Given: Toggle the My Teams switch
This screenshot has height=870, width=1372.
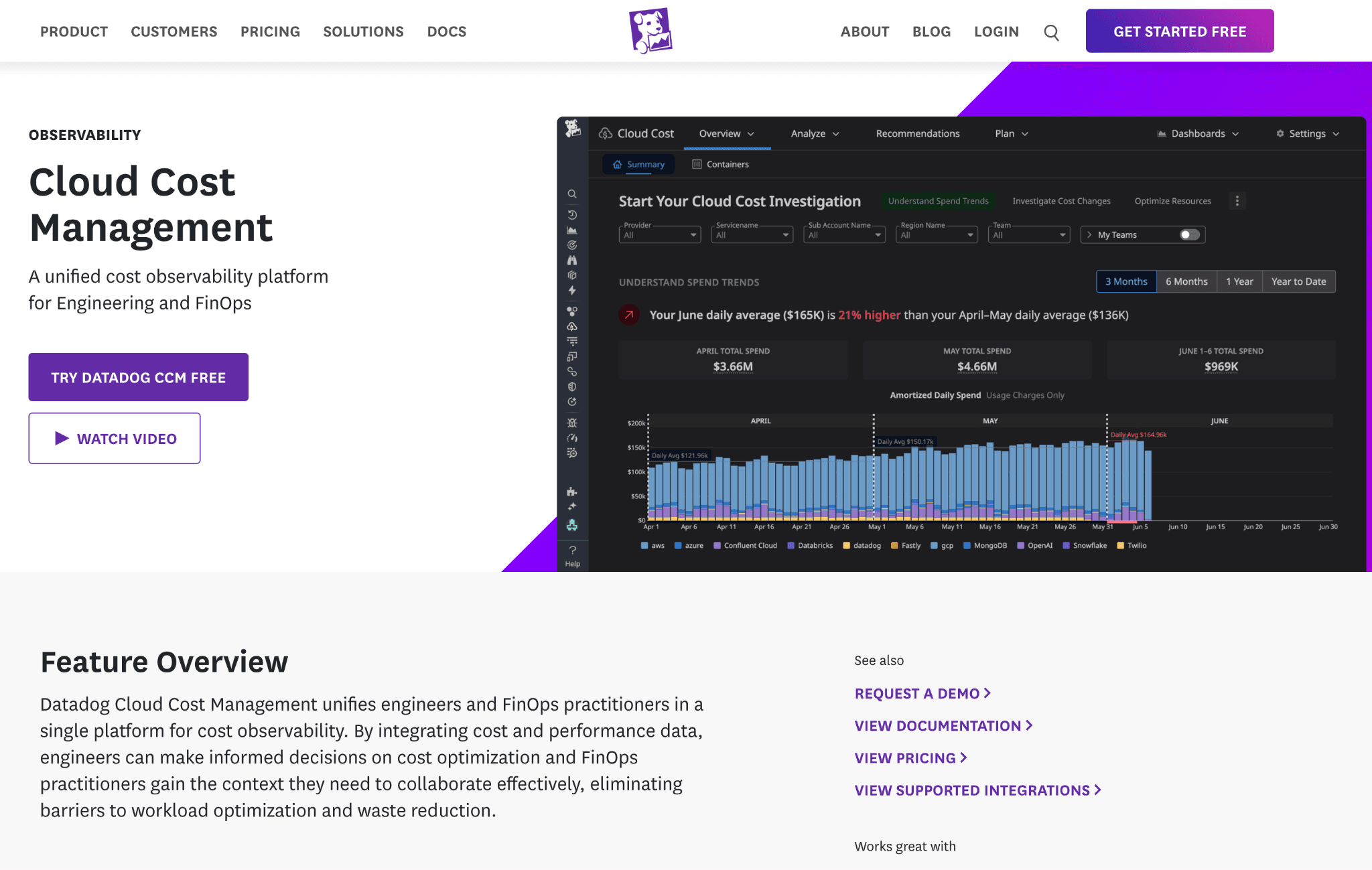Looking at the screenshot, I should tap(1189, 235).
